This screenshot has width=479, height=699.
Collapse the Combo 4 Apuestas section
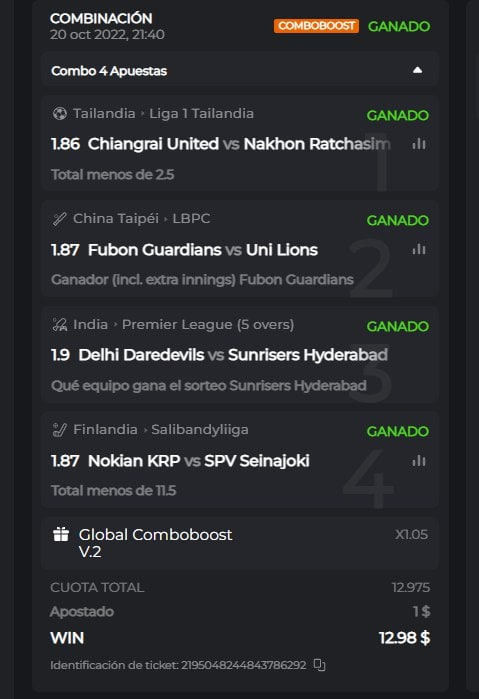pyautogui.click(x=417, y=70)
